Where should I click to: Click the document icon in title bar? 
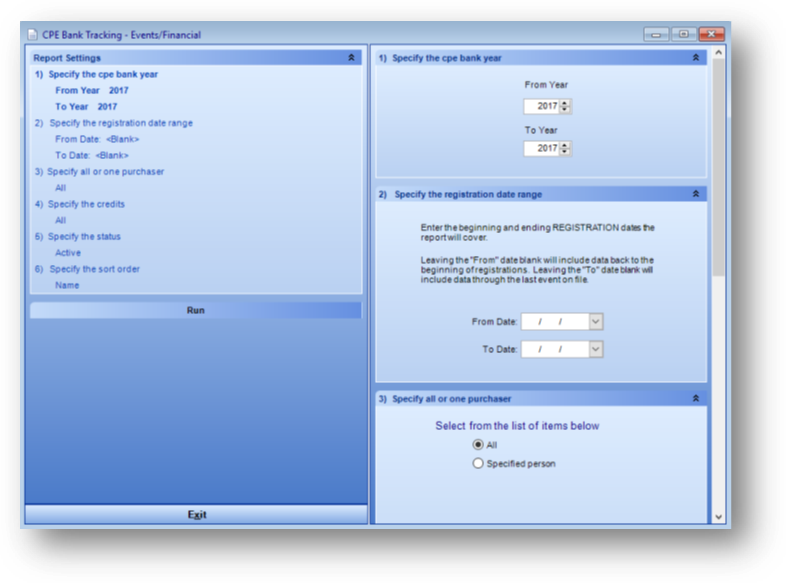33,35
